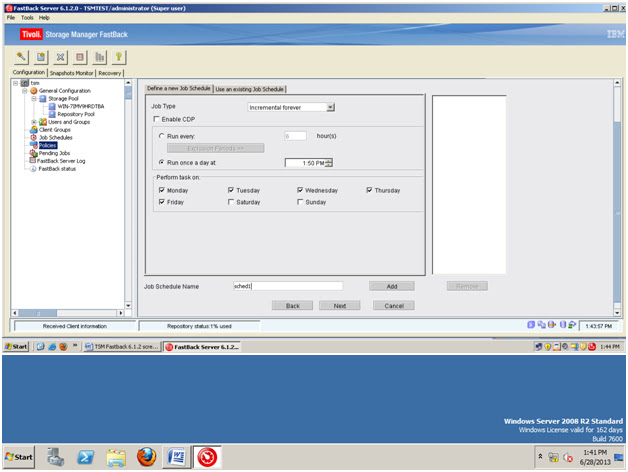Image resolution: width=628 pixels, height=472 pixels.
Task: Click the Job Schedule Name field
Action: pos(288,286)
